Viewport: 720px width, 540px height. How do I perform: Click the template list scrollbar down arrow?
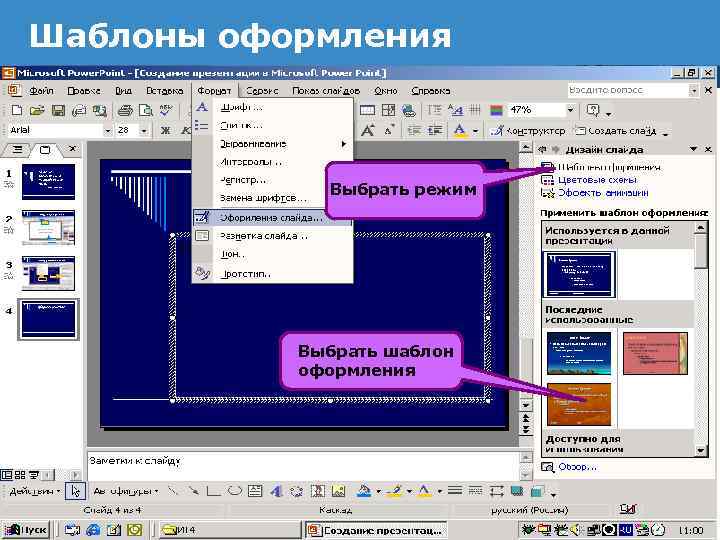[x=701, y=450]
